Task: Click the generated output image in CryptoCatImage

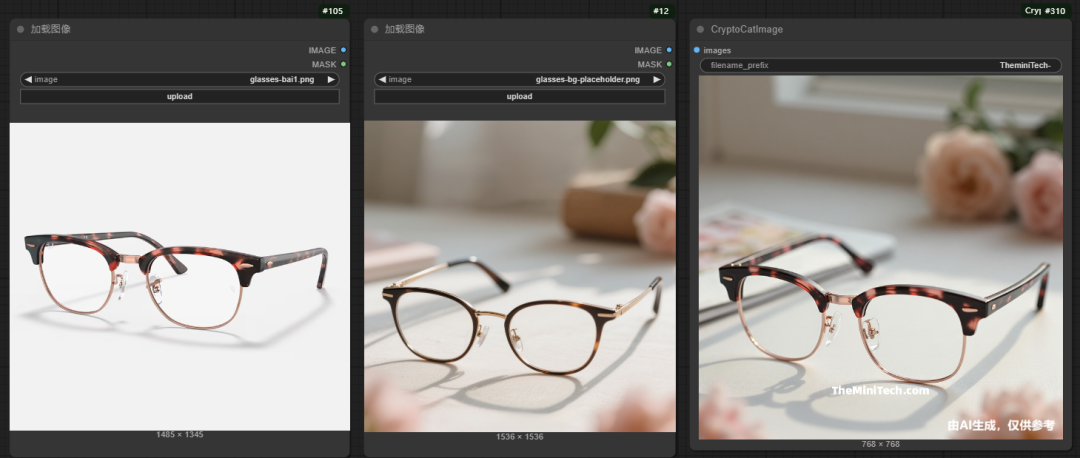Action: (880, 257)
